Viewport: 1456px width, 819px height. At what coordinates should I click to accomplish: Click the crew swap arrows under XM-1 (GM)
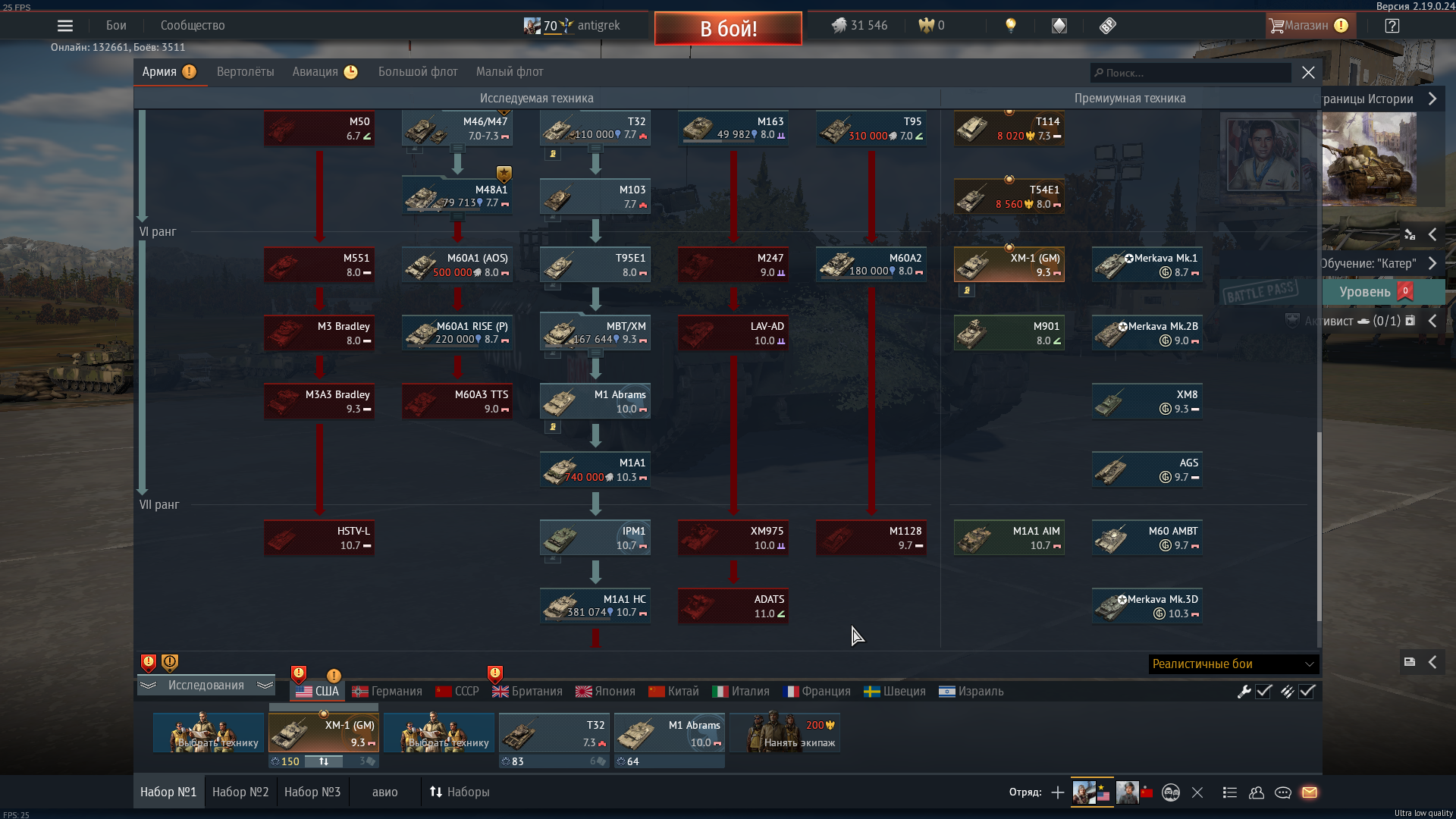click(x=324, y=761)
